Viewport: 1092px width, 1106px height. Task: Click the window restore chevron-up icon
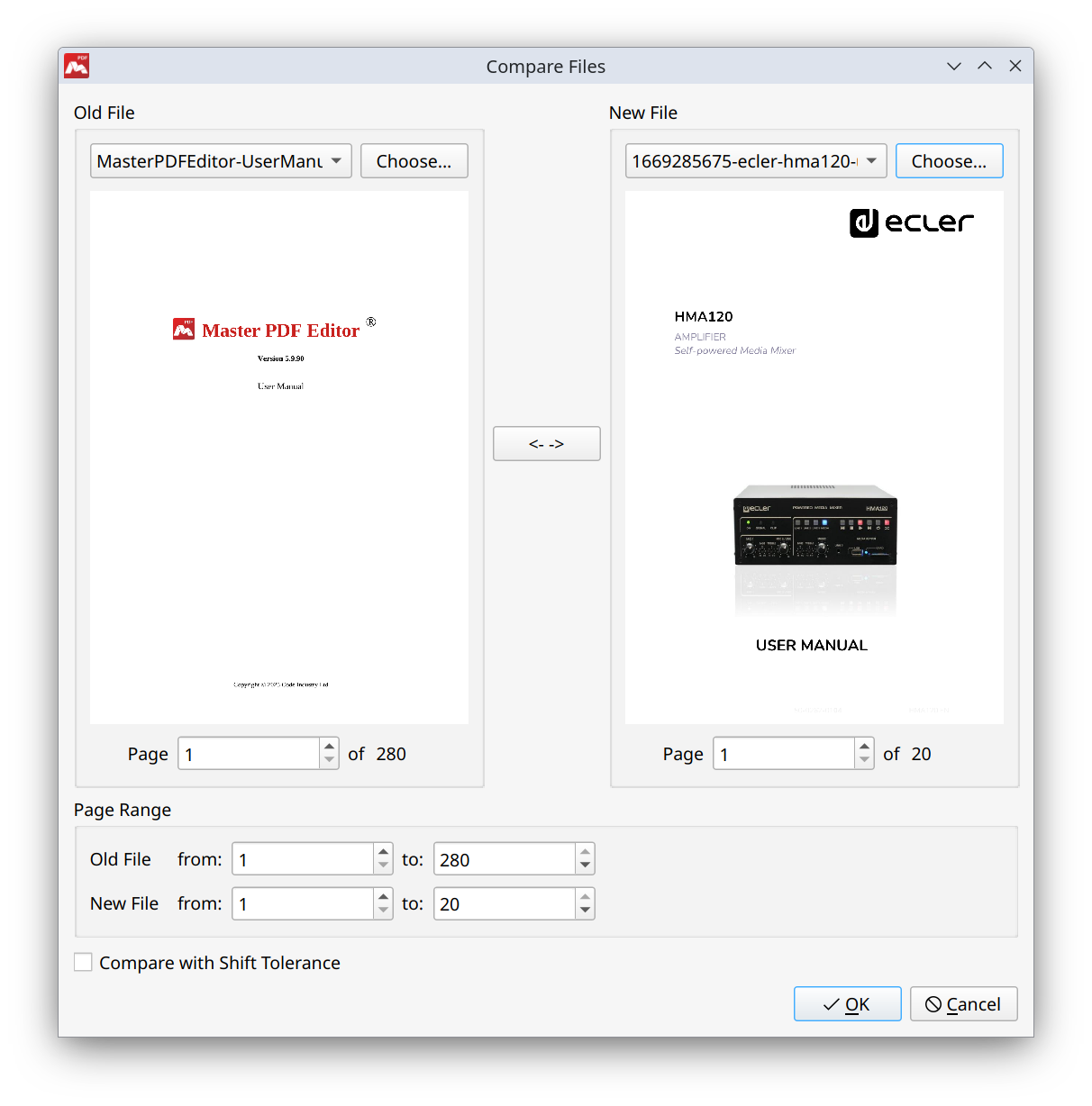[x=984, y=66]
